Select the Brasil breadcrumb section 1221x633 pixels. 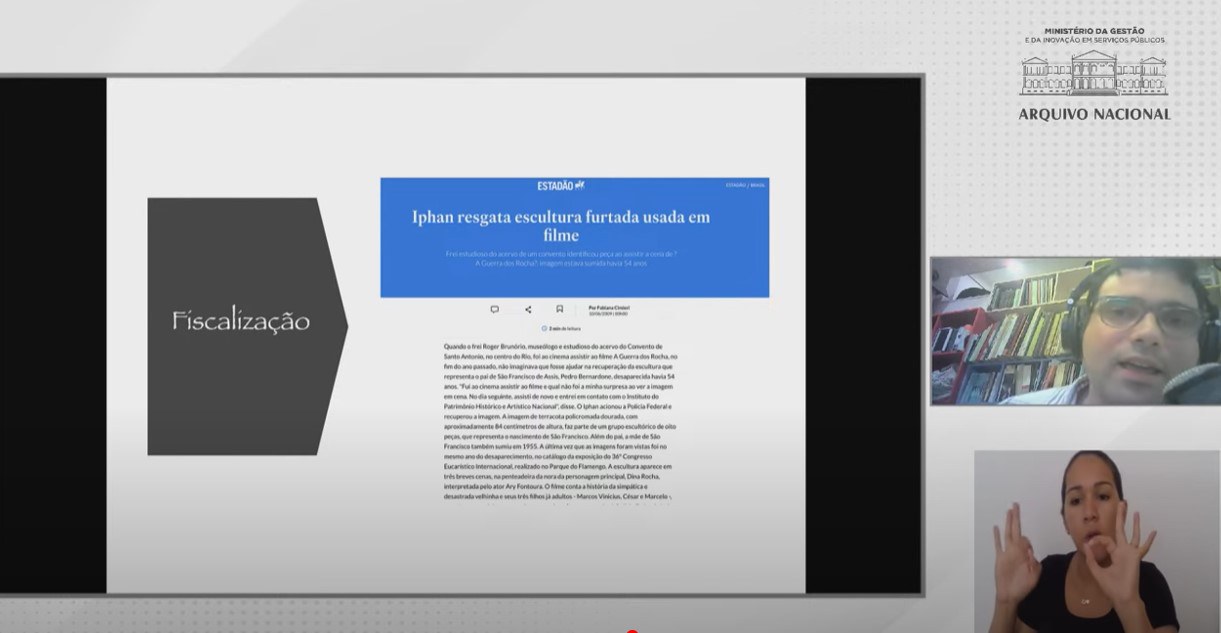pos(758,185)
